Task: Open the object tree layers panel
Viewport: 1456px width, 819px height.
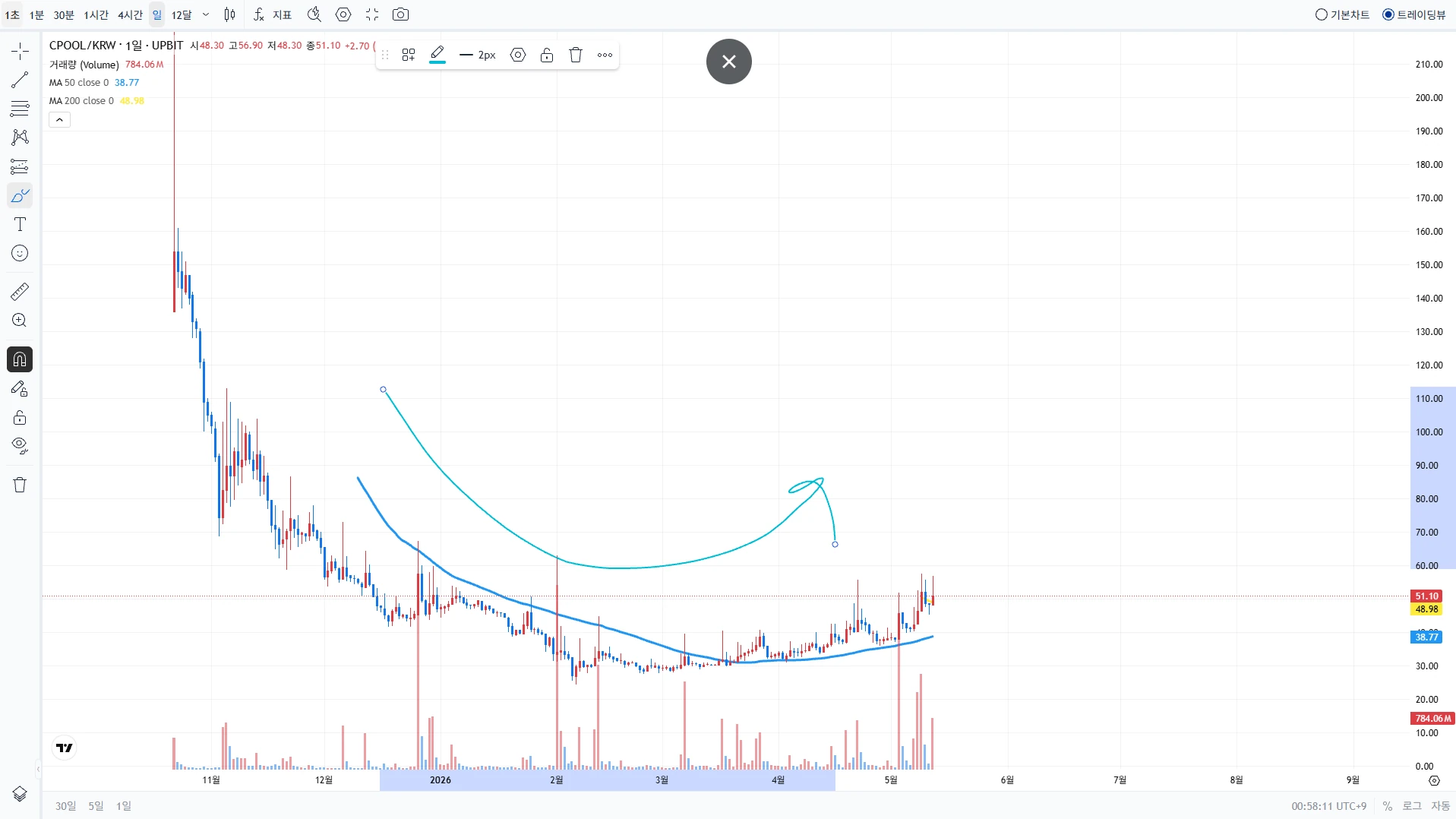Action: pos(20,794)
